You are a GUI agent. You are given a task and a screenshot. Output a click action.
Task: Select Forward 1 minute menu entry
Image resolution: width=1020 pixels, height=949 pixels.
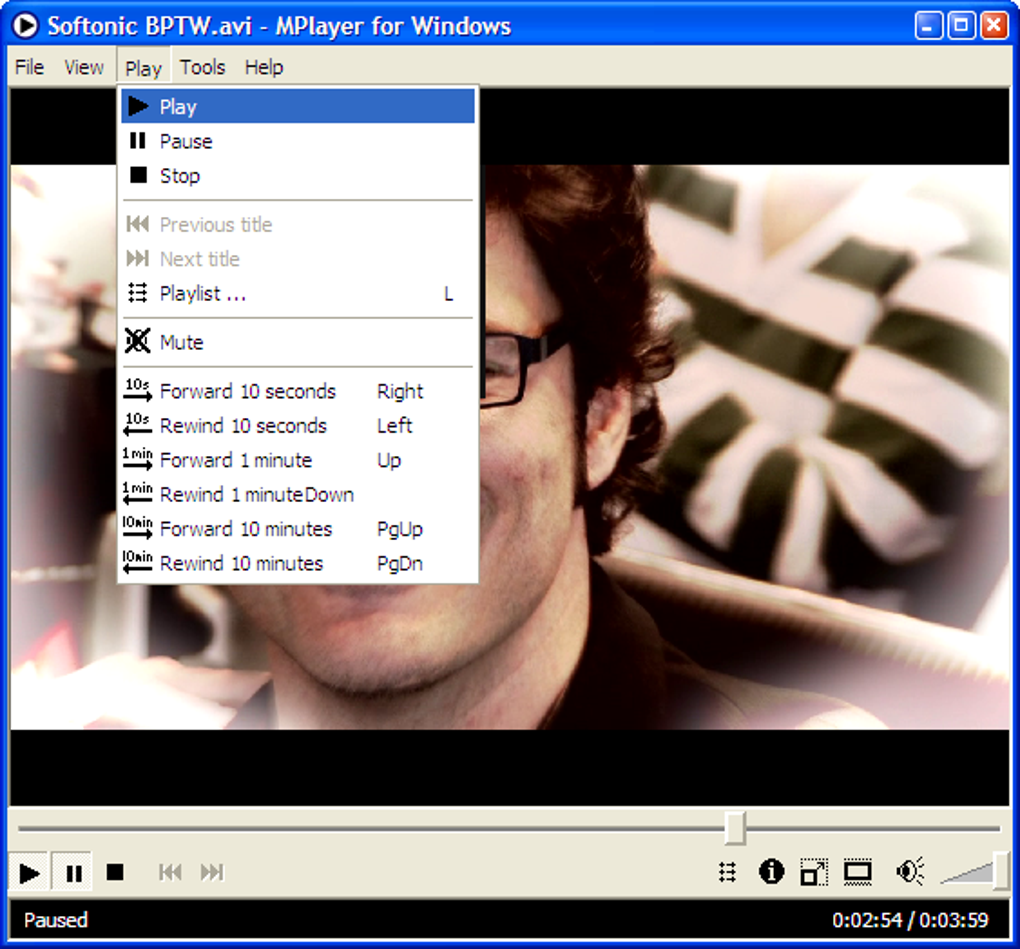[x=298, y=460]
